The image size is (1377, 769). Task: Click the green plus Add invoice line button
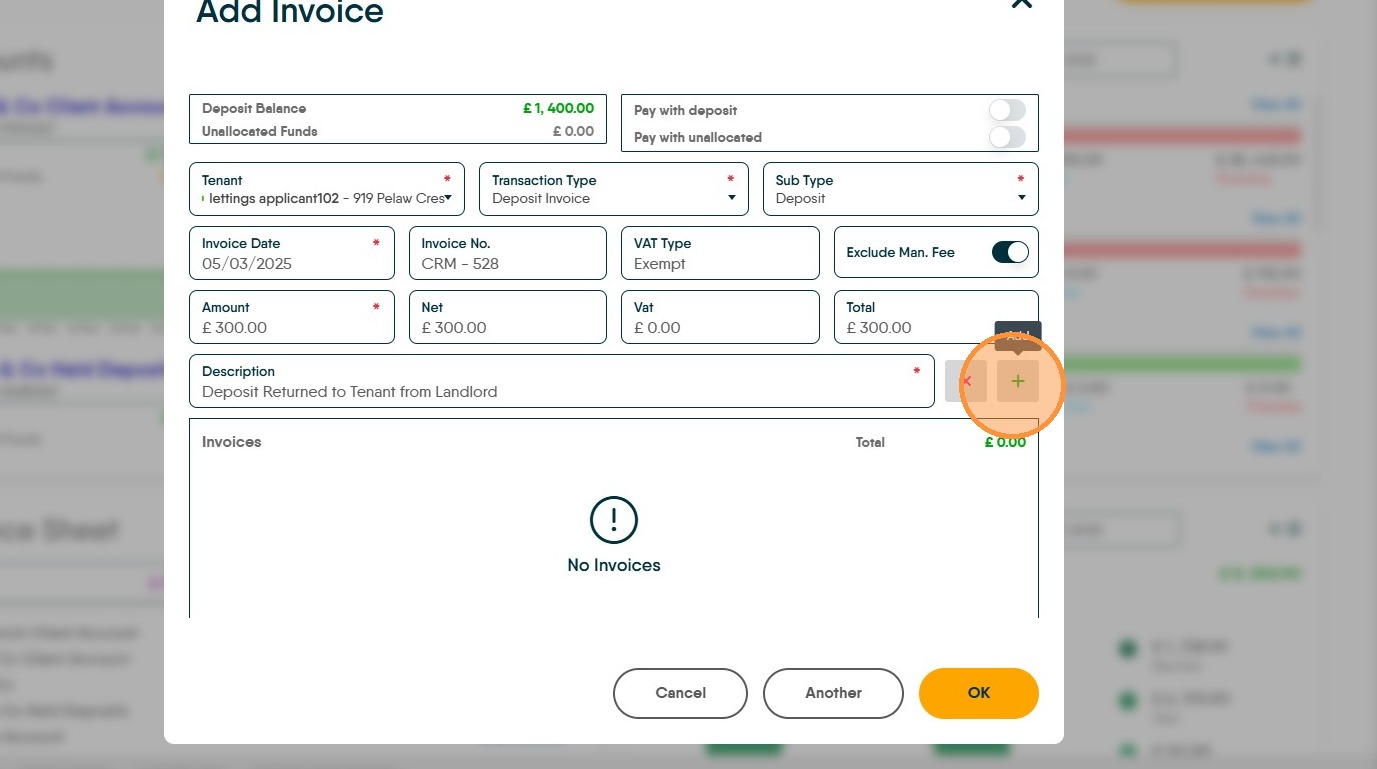point(1018,381)
